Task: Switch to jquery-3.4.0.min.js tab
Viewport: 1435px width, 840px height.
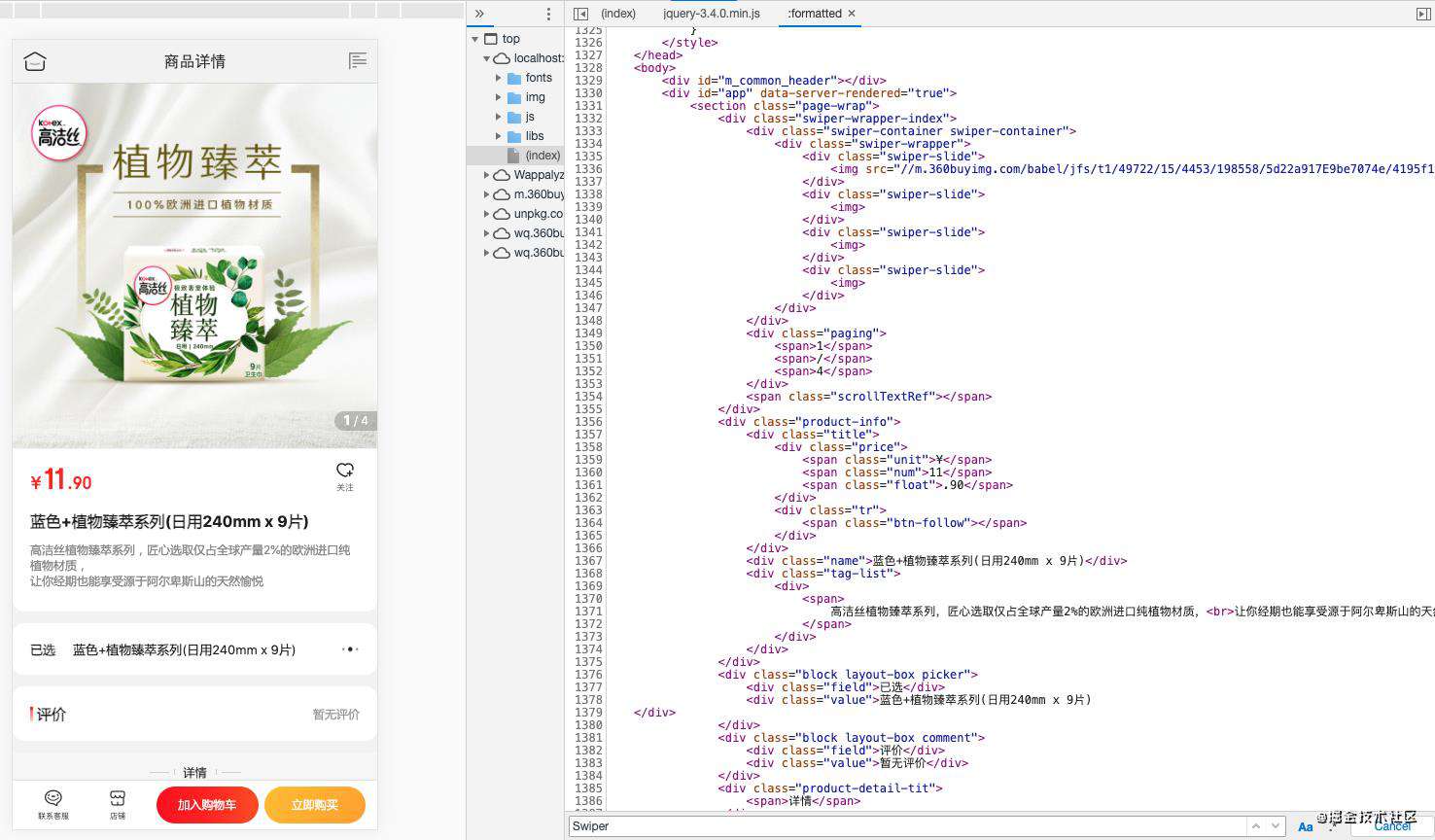Action: pyautogui.click(x=712, y=14)
